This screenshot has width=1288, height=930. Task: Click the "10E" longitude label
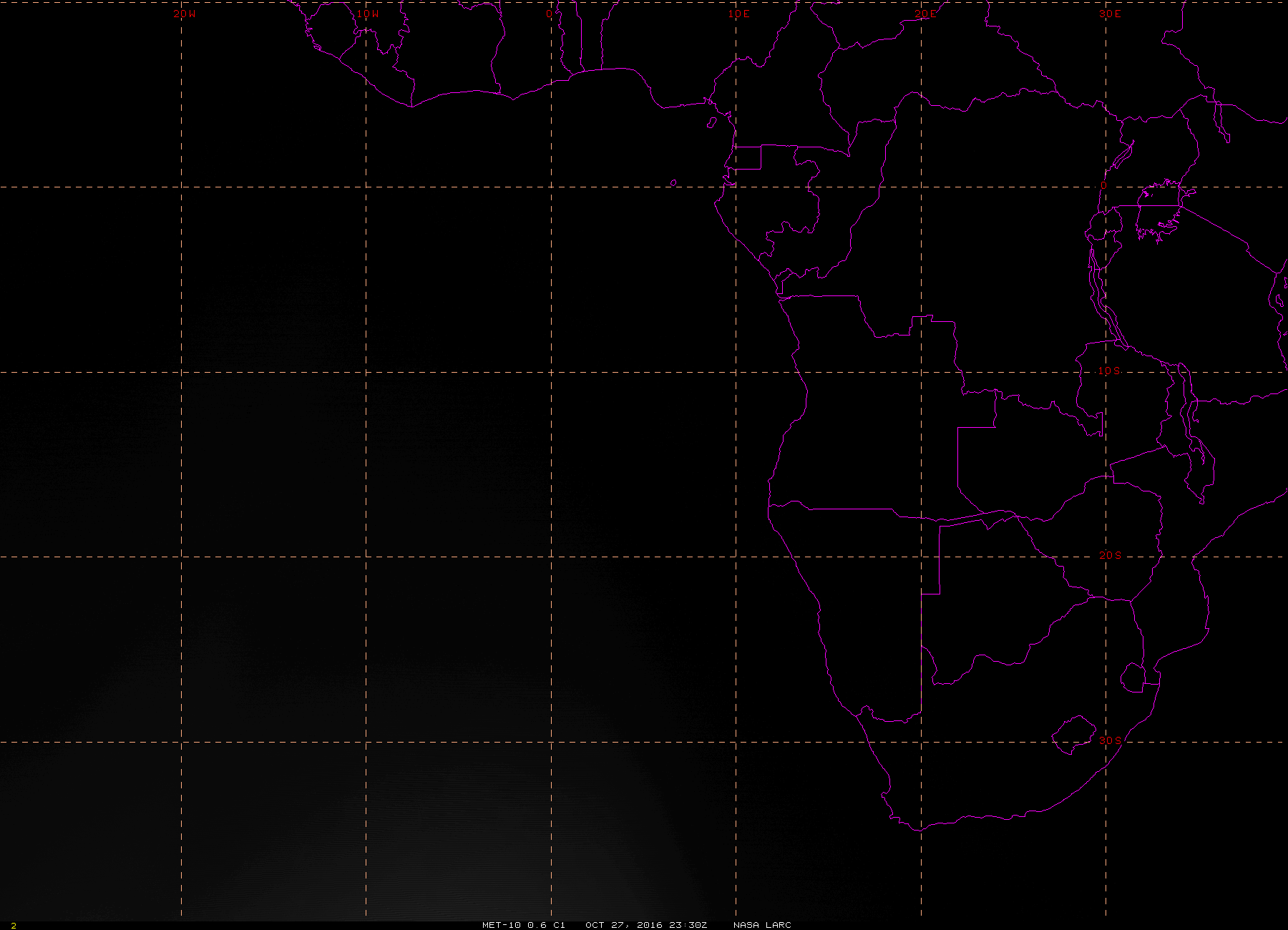click(x=739, y=14)
